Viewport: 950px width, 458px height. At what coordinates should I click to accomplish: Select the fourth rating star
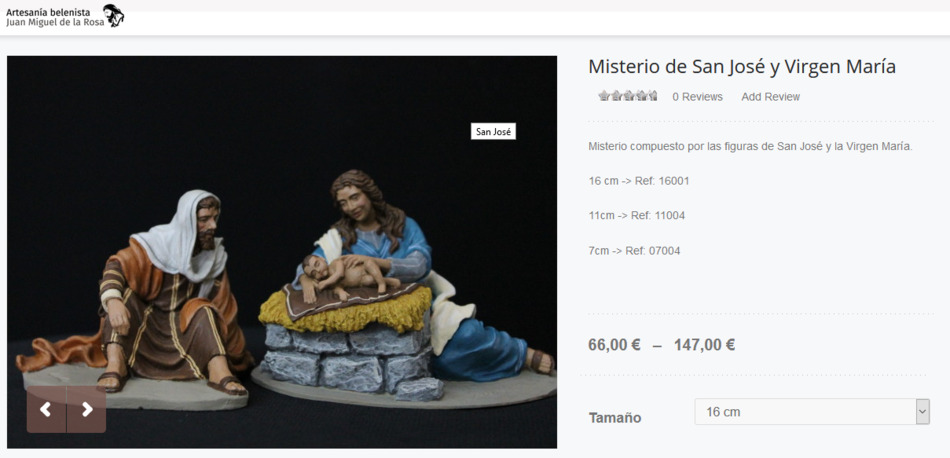640,96
